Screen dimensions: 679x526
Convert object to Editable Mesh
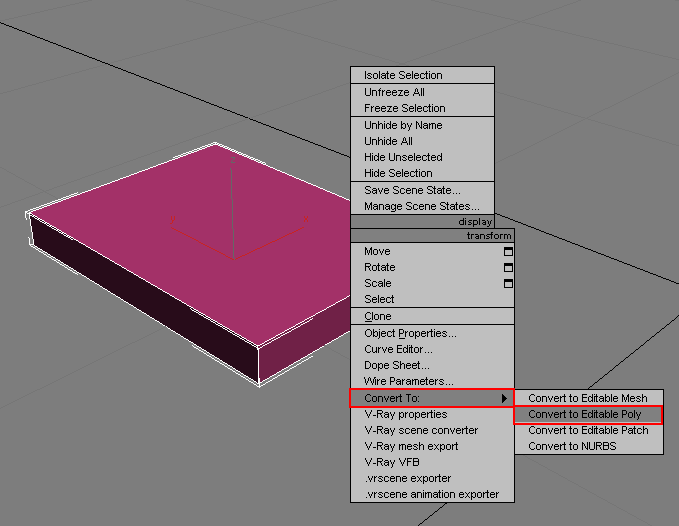(x=588, y=398)
